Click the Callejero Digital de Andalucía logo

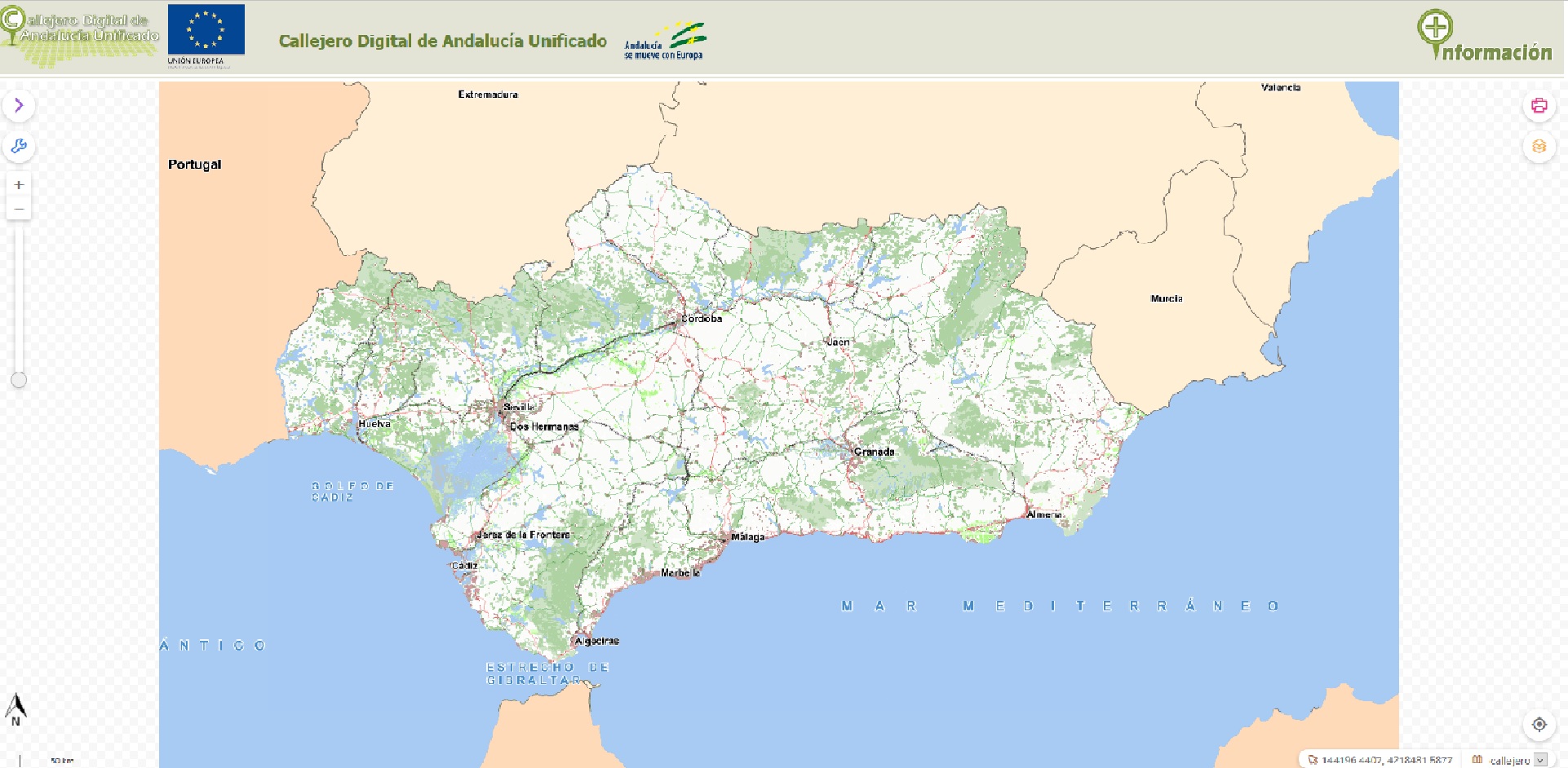pyautogui.click(x=80, y=36)
